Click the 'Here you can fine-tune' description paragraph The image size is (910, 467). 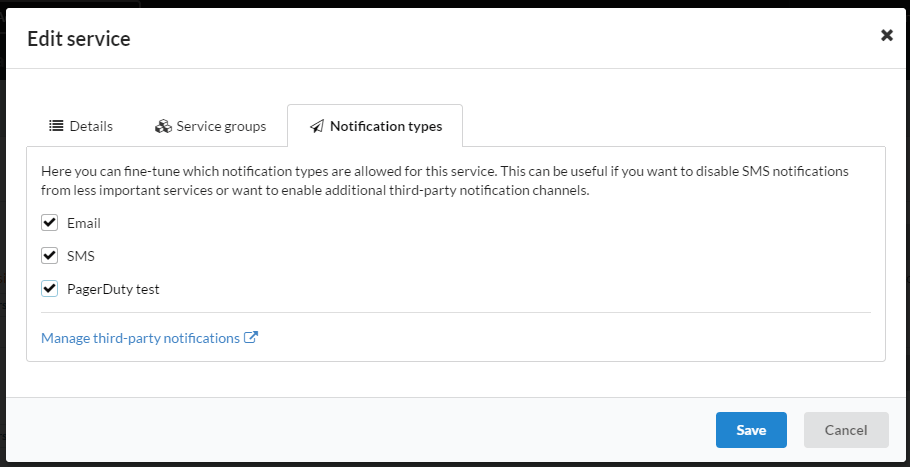(x=445, y=181)
